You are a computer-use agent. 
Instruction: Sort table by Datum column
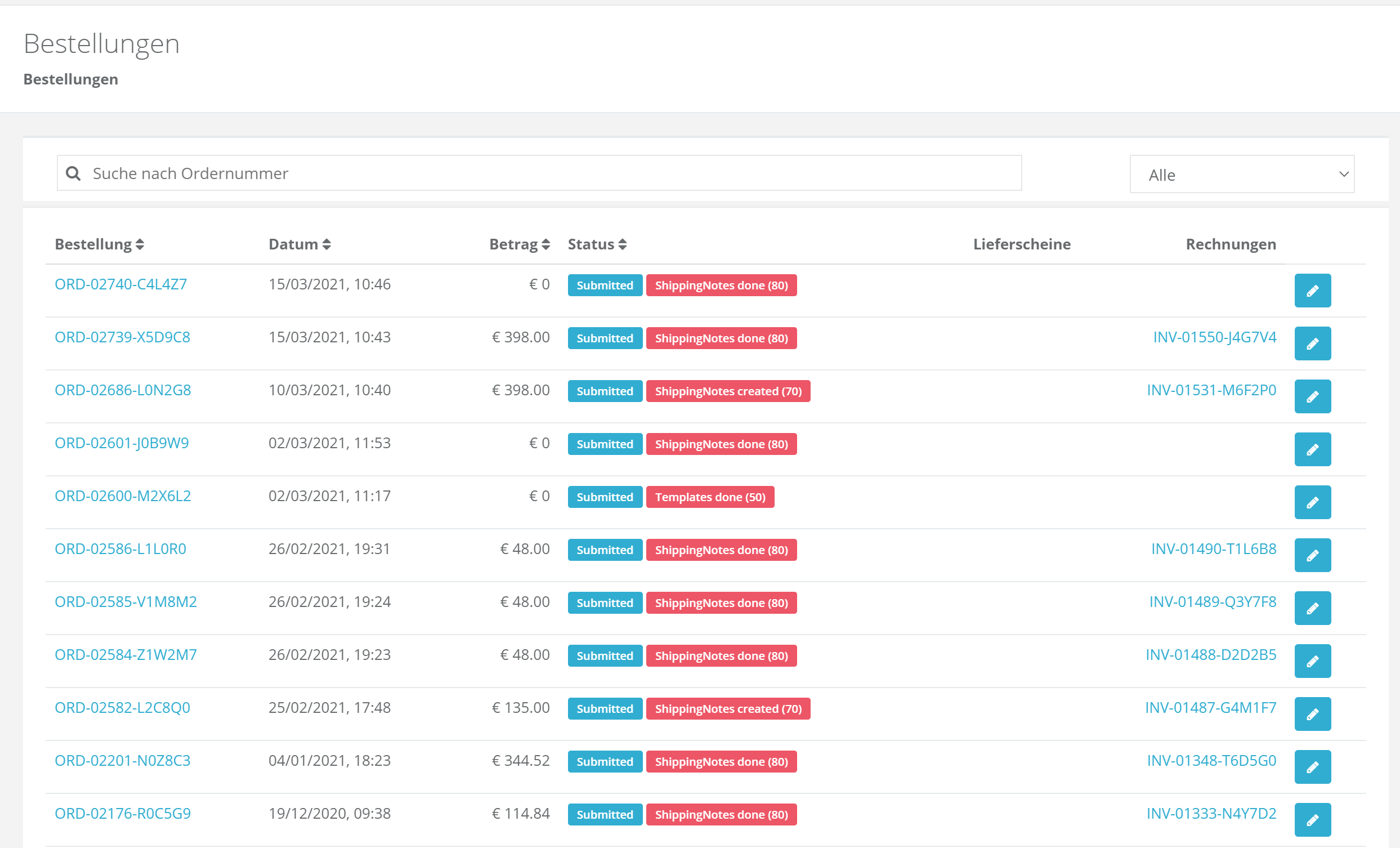coord(299,244)
